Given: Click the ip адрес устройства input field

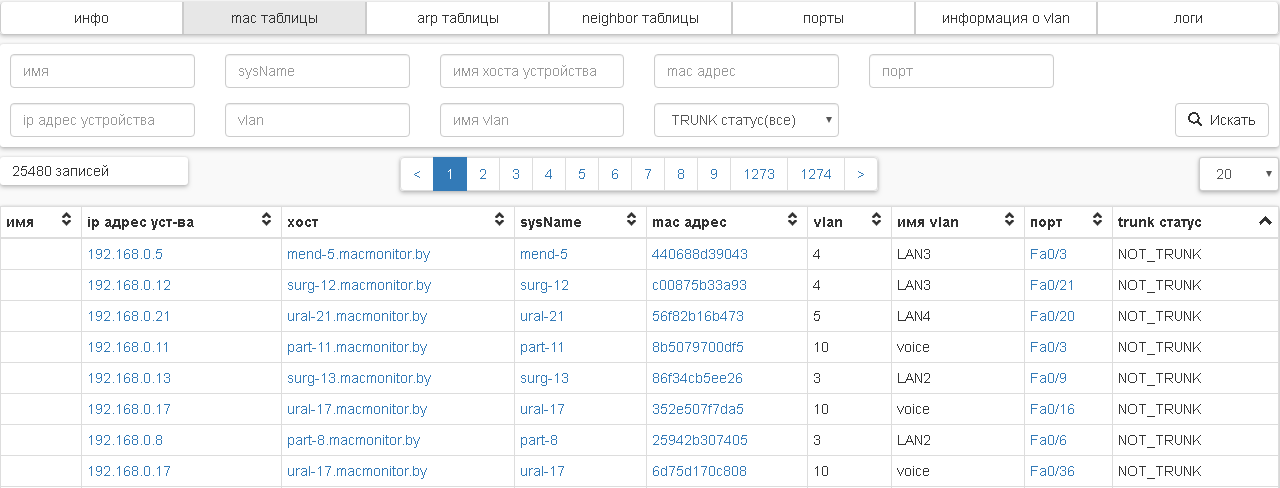Looking at the screenshot, I should click(x=102, y=120).
